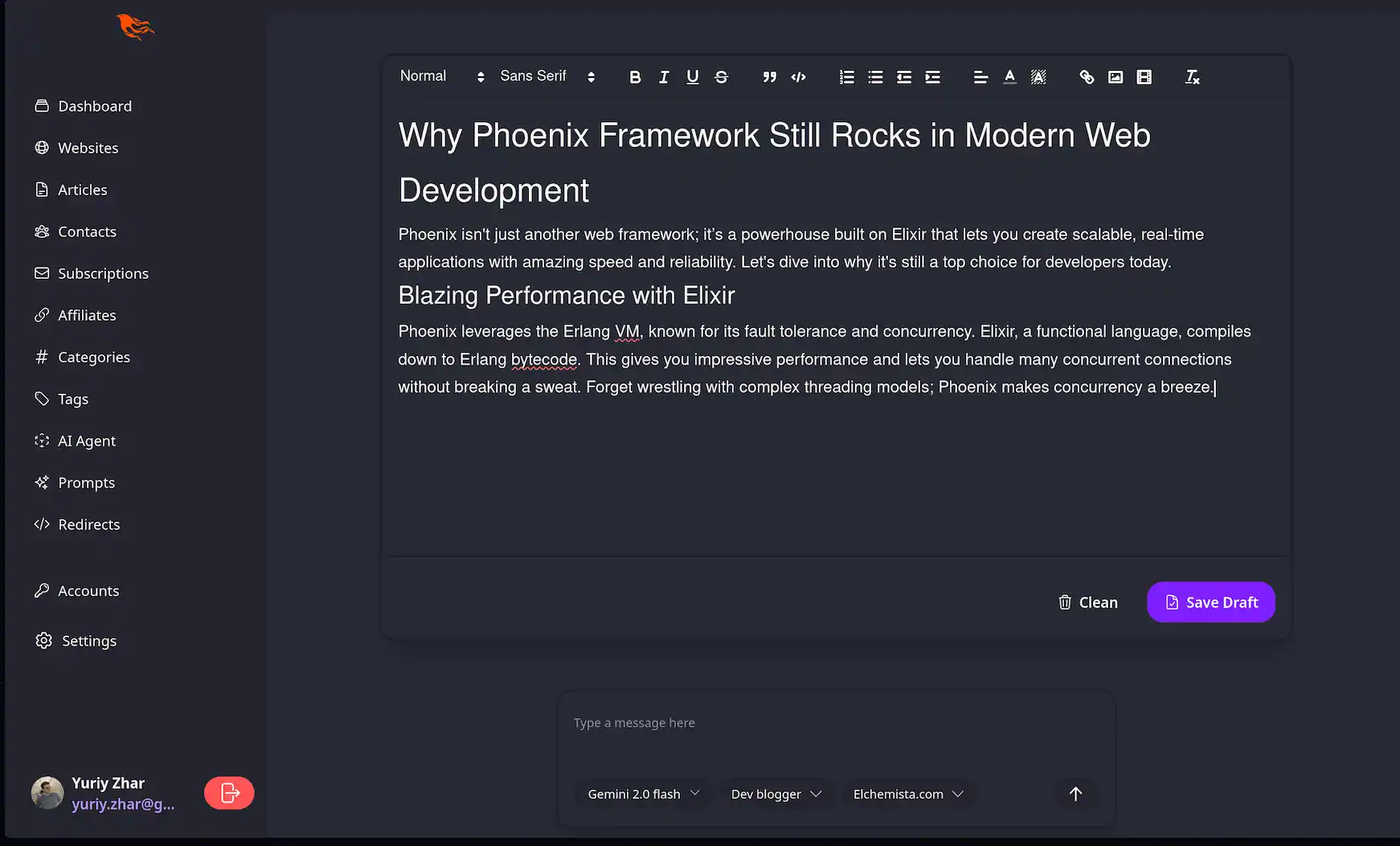Insert an image into the article
Image resolution: width=1400 pixels, height=846 pixels.
pos(1115,76)
